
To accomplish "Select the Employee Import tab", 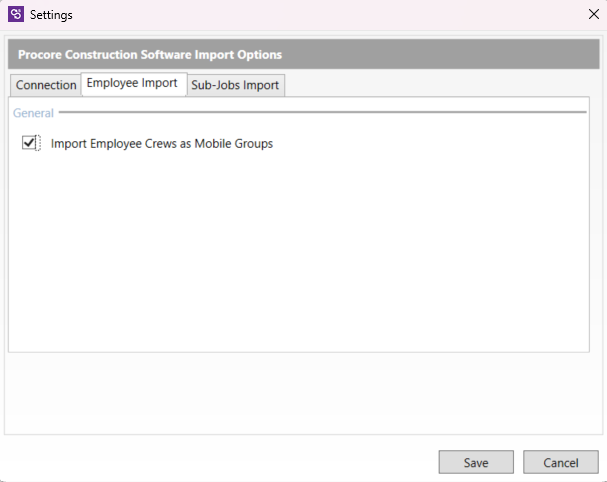I will click(x=134, y=84).
